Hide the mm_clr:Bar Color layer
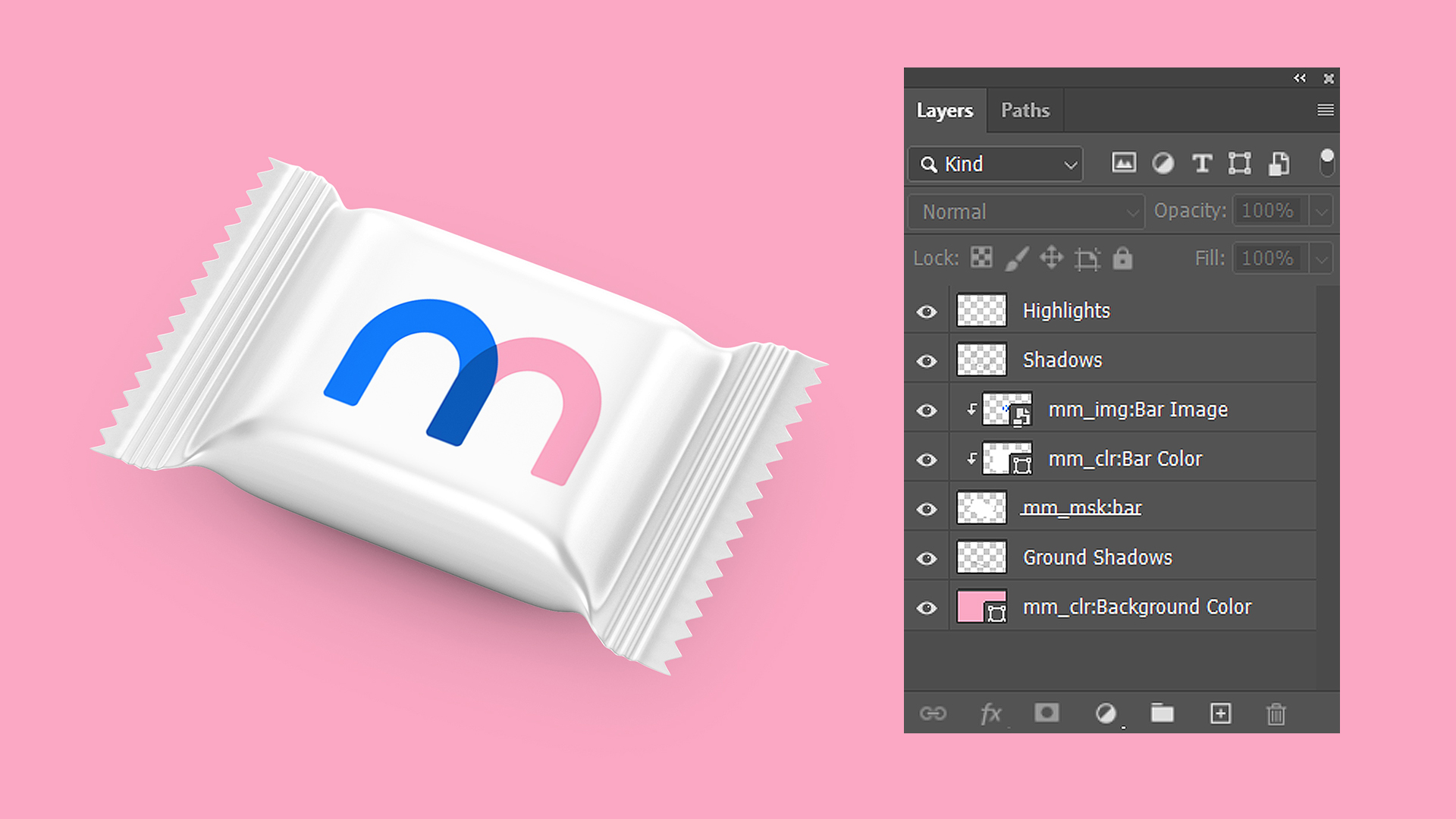The height and width of the screenshot is (819, 1456). click(927, 460)
